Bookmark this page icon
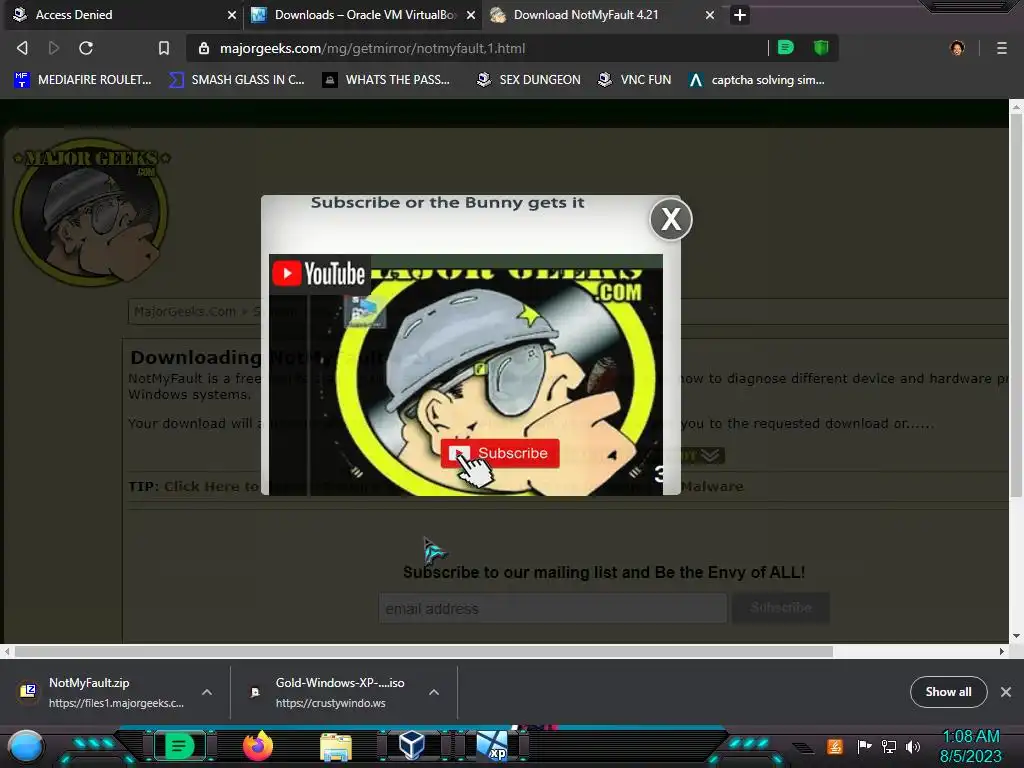The height and width of the screenshot is (768, 1024). point(164,48)
